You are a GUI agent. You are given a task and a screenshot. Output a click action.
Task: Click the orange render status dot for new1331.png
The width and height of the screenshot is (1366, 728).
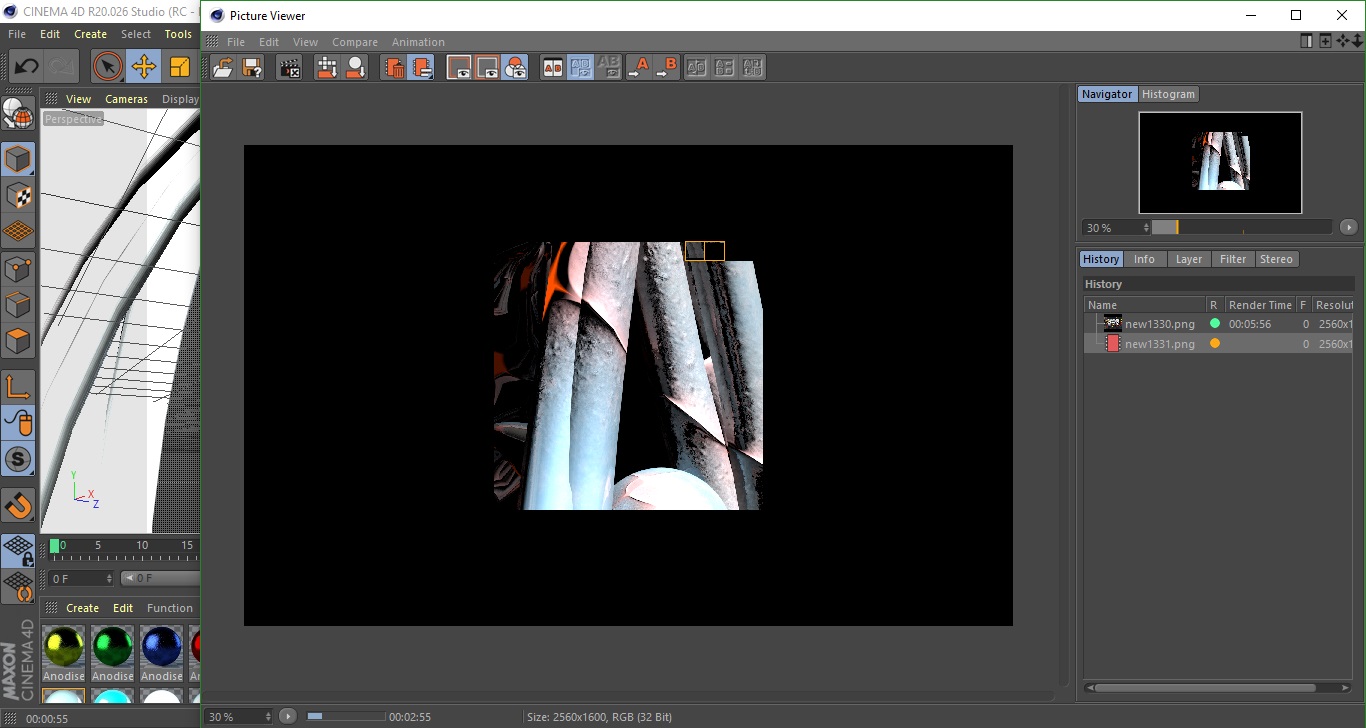[x=1214, y=343]
